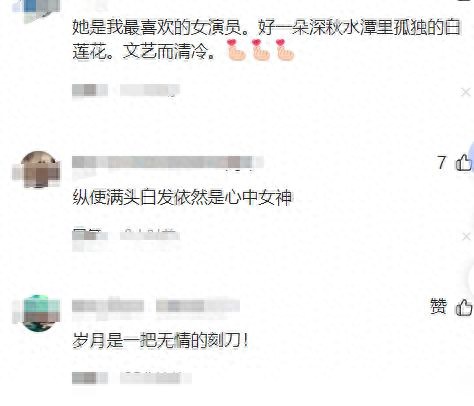Open avatar of the 心中女神 commenter
Screen dimensions: 474x406
click(x=38, y=169)
